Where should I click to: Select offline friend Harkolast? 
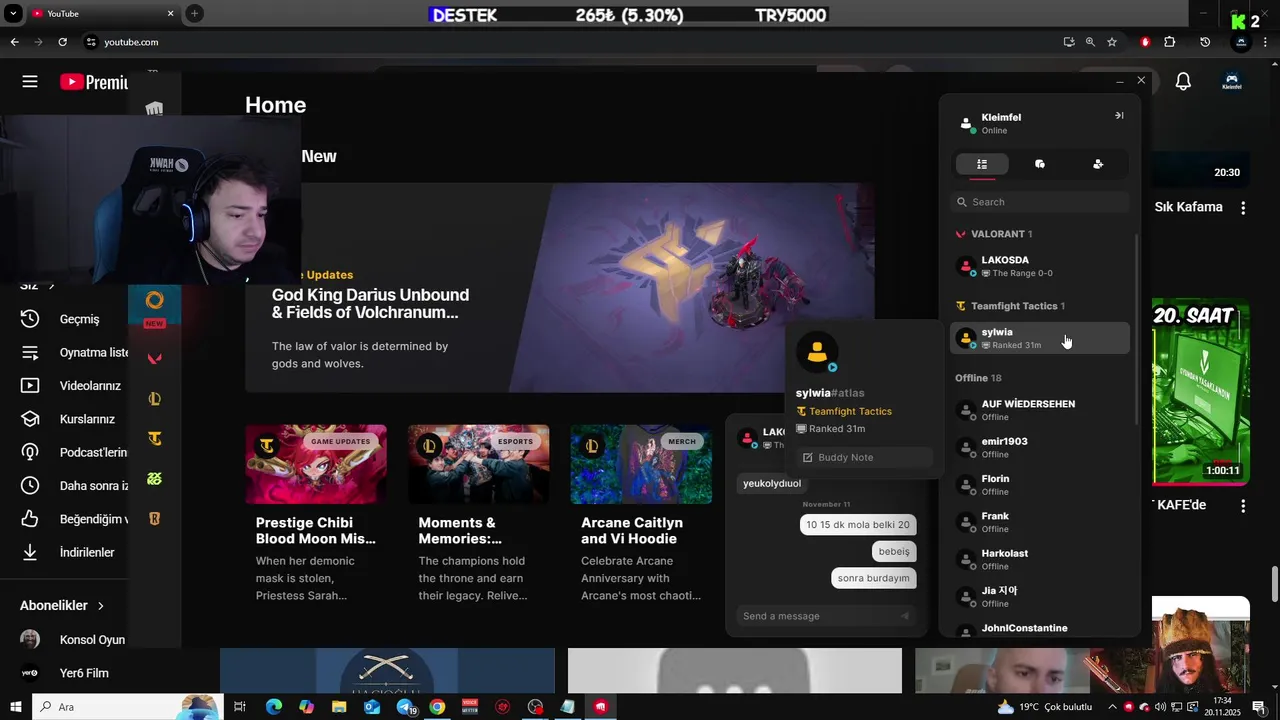(1040, 559)
